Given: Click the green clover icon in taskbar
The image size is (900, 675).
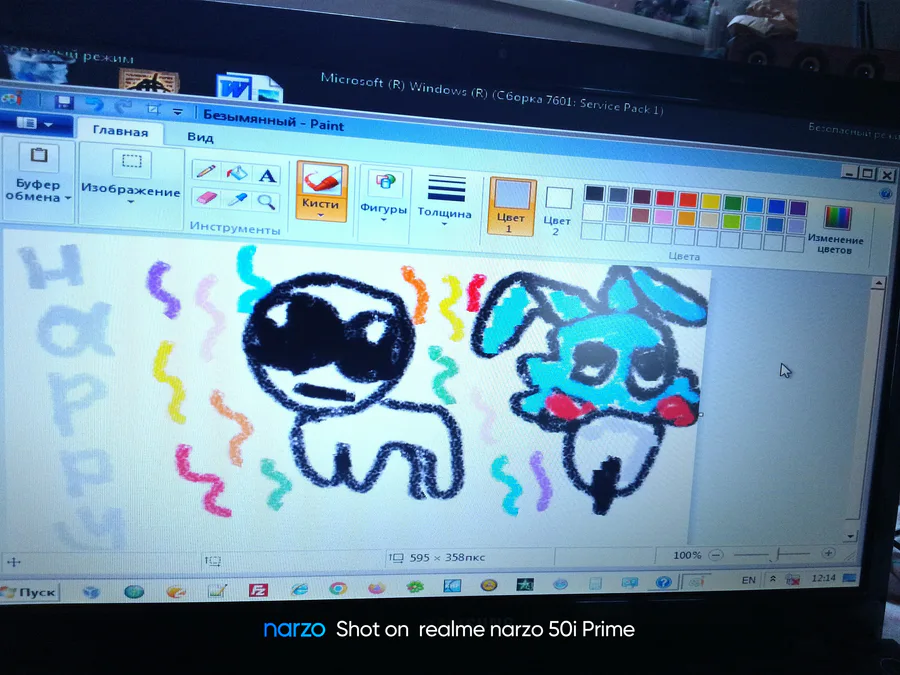Looking at the screenshot, I should click(415, 587).
